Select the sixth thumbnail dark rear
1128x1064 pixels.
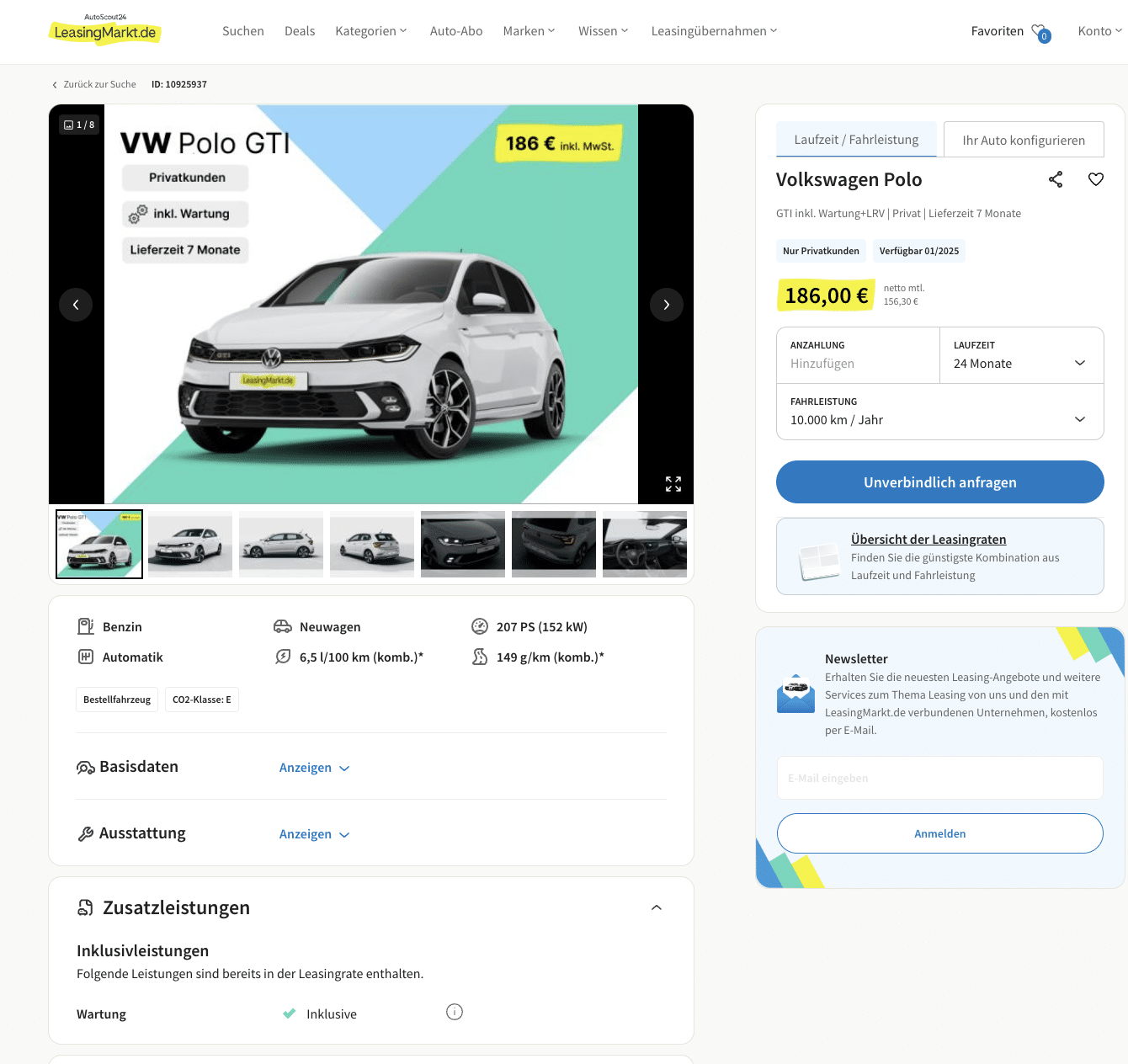tap(554, 544)
